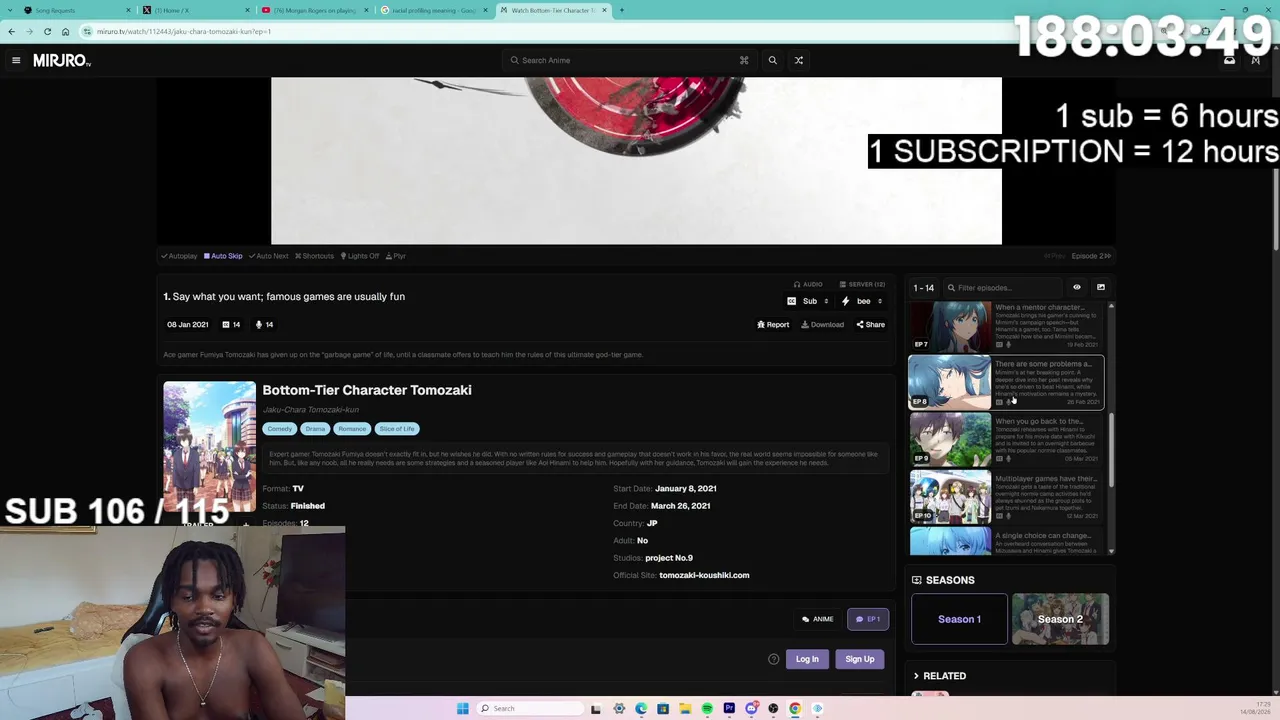This screenshot has height=720, width=1280.
Task: Click the help question mark icon beside Log In
Action: point(773,659)
